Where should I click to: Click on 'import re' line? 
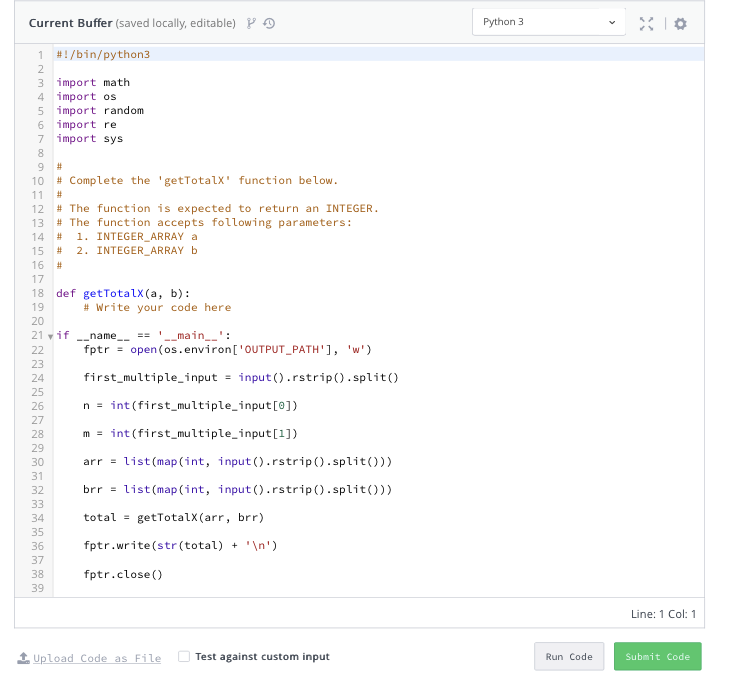(86, 124)
